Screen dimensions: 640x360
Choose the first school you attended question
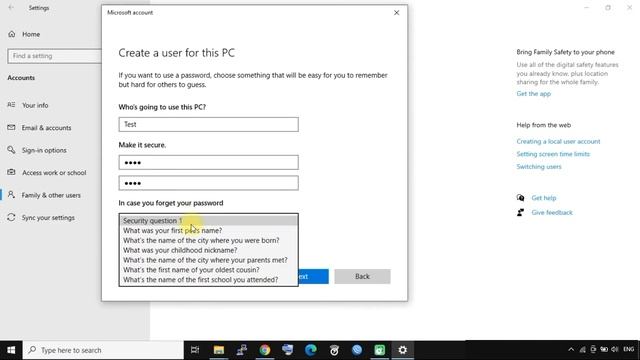point(209,280)
